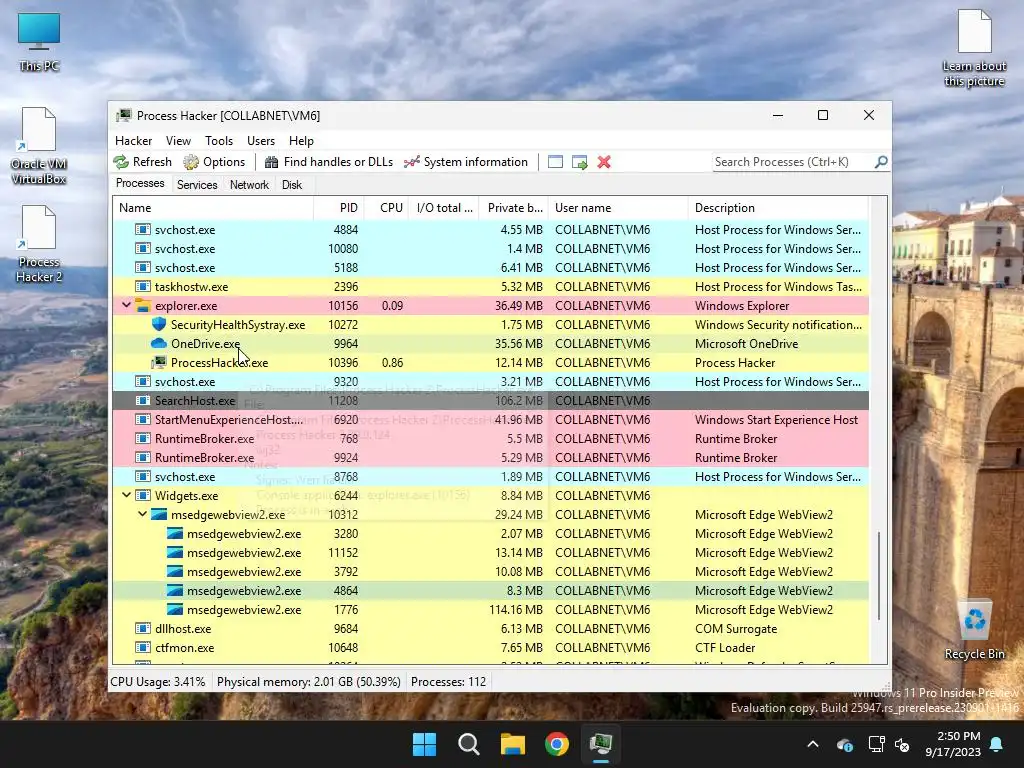Click the find window and thread icon
The image size is (1024, 768).
tap(579, 162)
